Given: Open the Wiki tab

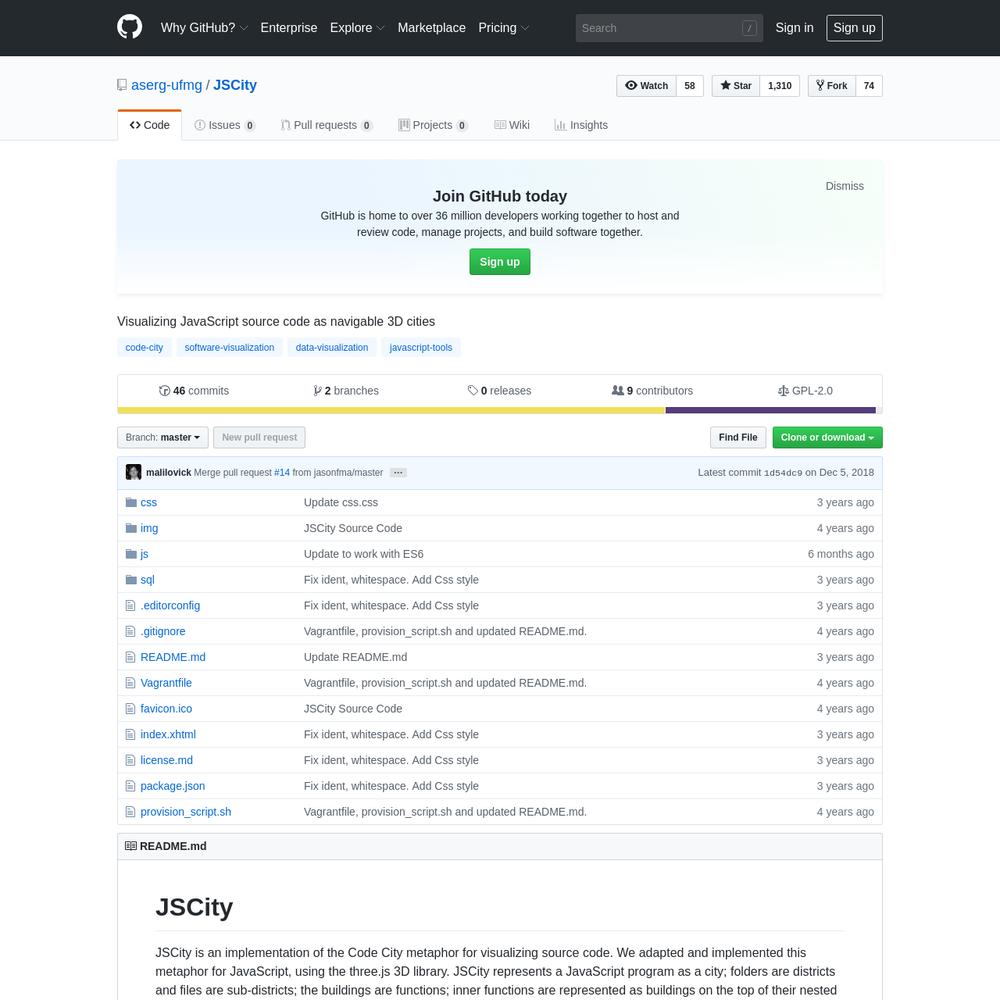Looking at the screenshot, I should [x=512, y=125].
